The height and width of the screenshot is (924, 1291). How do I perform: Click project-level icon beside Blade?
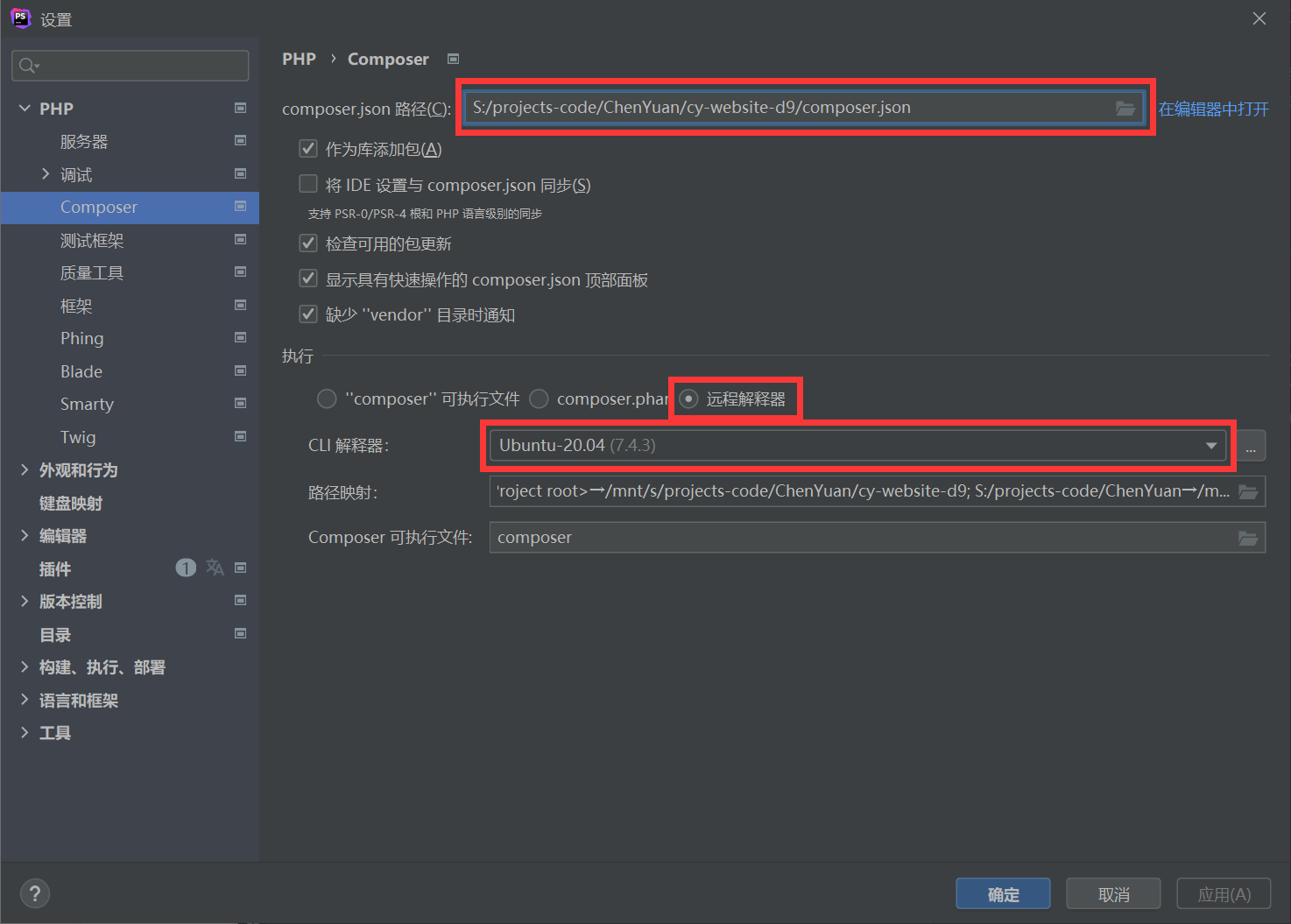240,370
